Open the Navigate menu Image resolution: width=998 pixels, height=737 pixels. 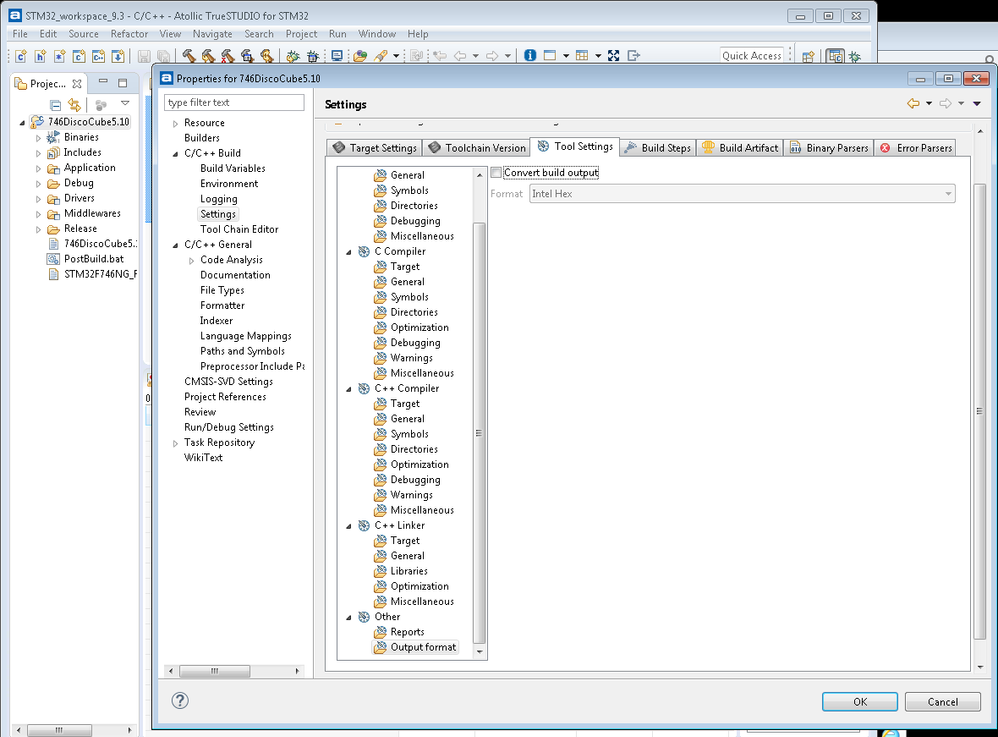click(x=213, y=34)
